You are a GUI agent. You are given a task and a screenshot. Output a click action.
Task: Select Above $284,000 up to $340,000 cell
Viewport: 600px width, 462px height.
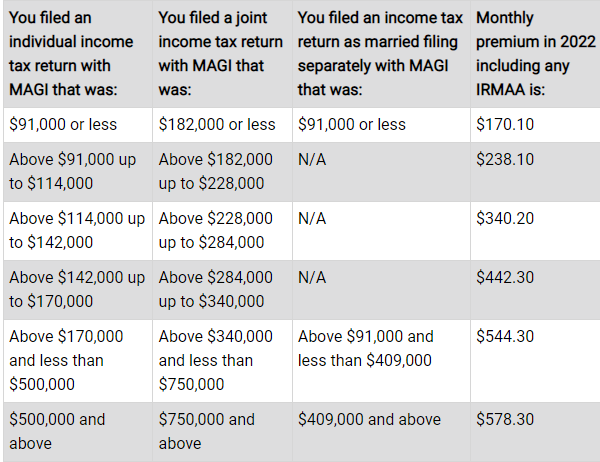click(222, 290)
